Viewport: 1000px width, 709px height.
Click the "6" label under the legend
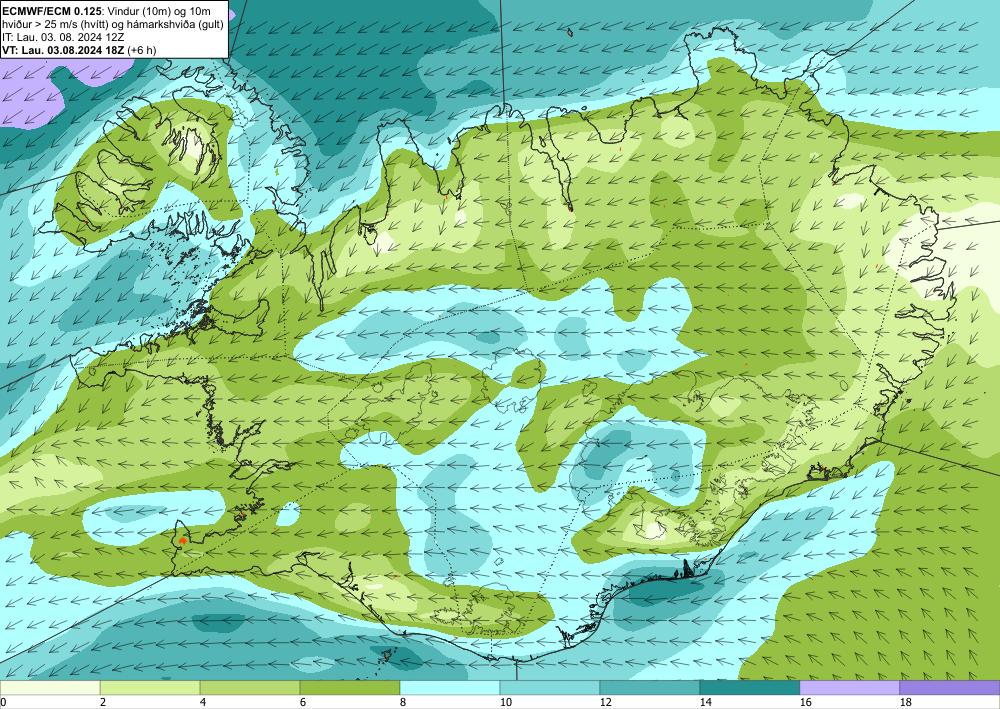coord(303,702)
